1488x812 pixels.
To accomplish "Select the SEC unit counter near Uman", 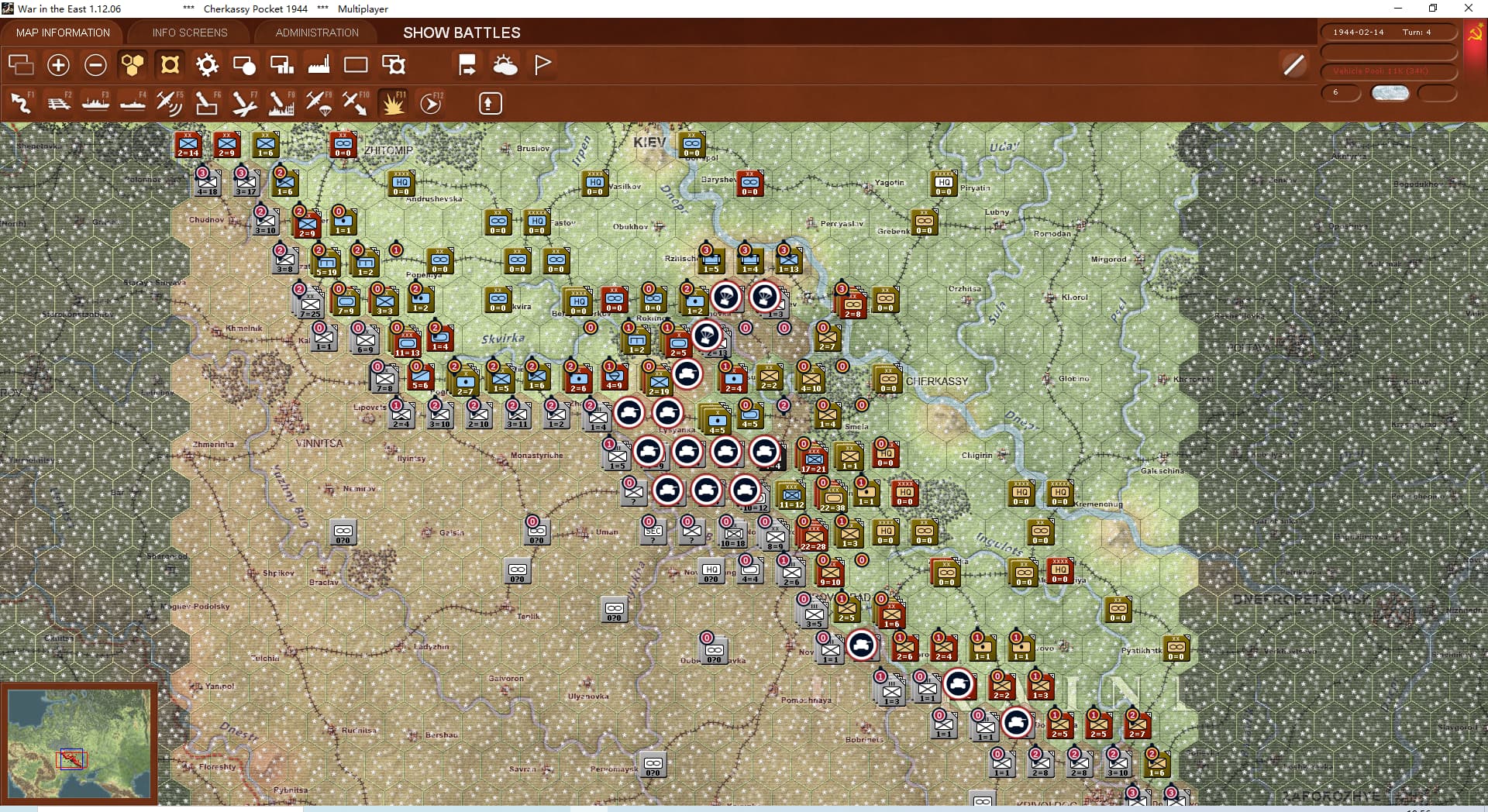I will pos(653,532).
